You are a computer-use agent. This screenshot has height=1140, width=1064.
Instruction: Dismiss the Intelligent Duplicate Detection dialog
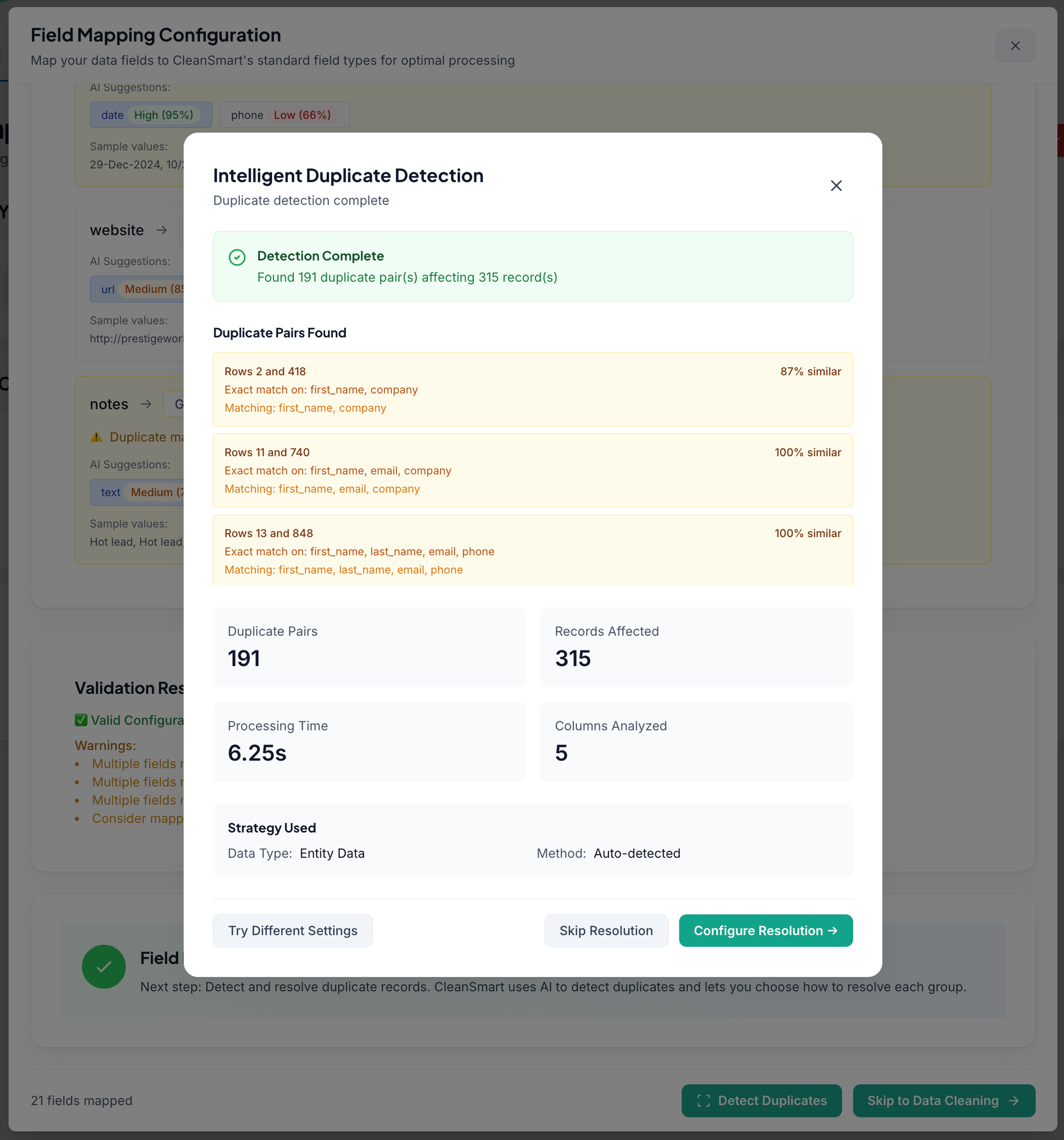click(836, 185)
